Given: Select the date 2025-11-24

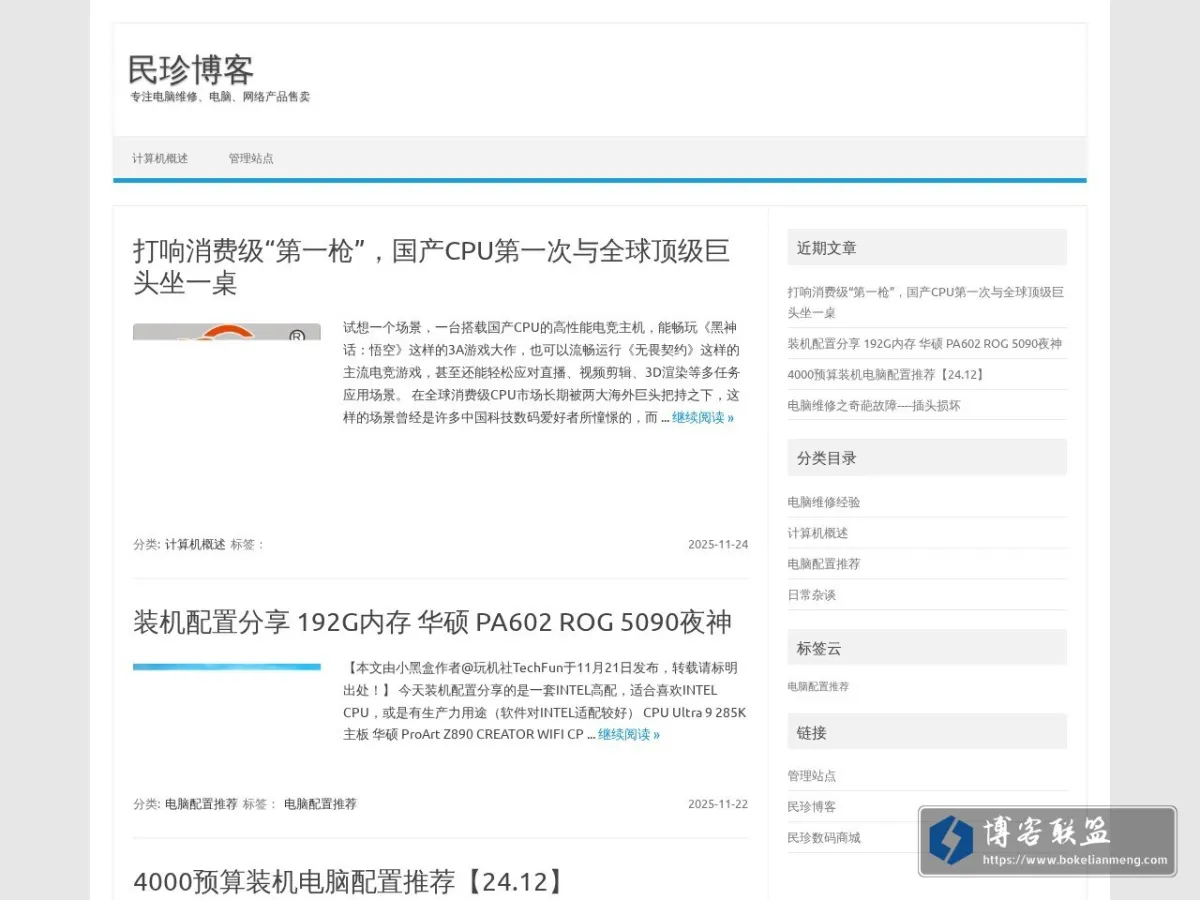Looking at the screenshot, I should click(x=718, y=545).
